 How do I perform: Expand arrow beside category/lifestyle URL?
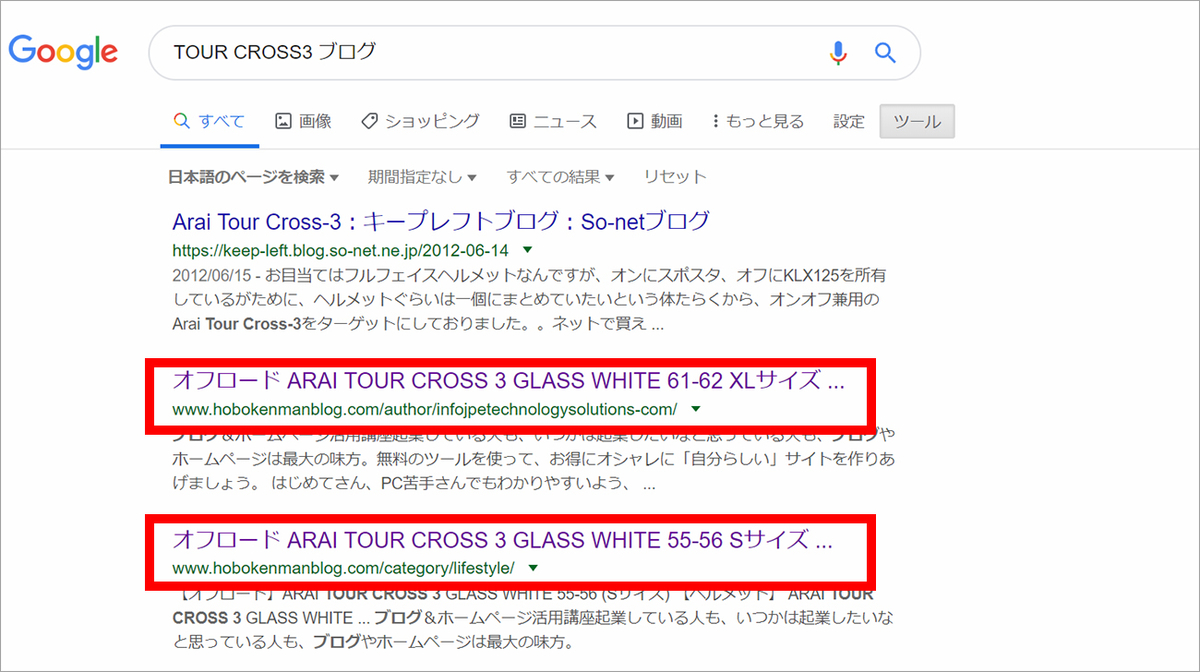pyautogui.click(x=533, y=568)
